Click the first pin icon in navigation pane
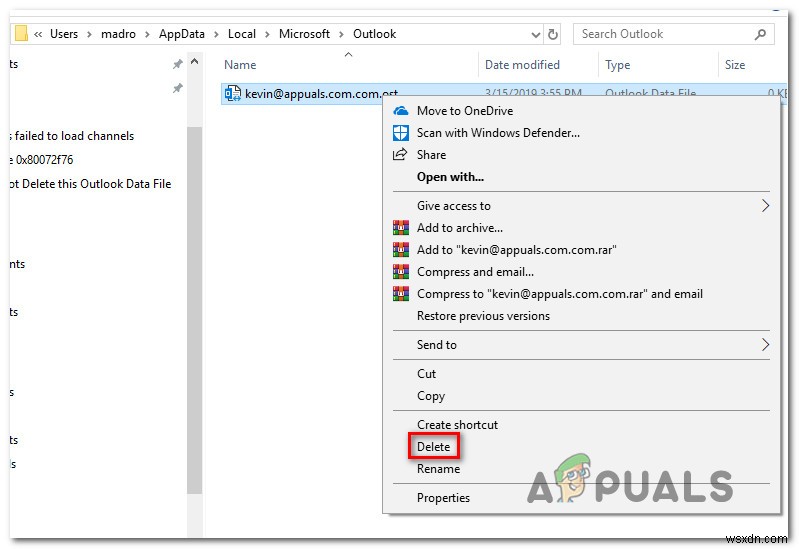Viewport: 799px width, 549px height. click(x=177, y=64)
